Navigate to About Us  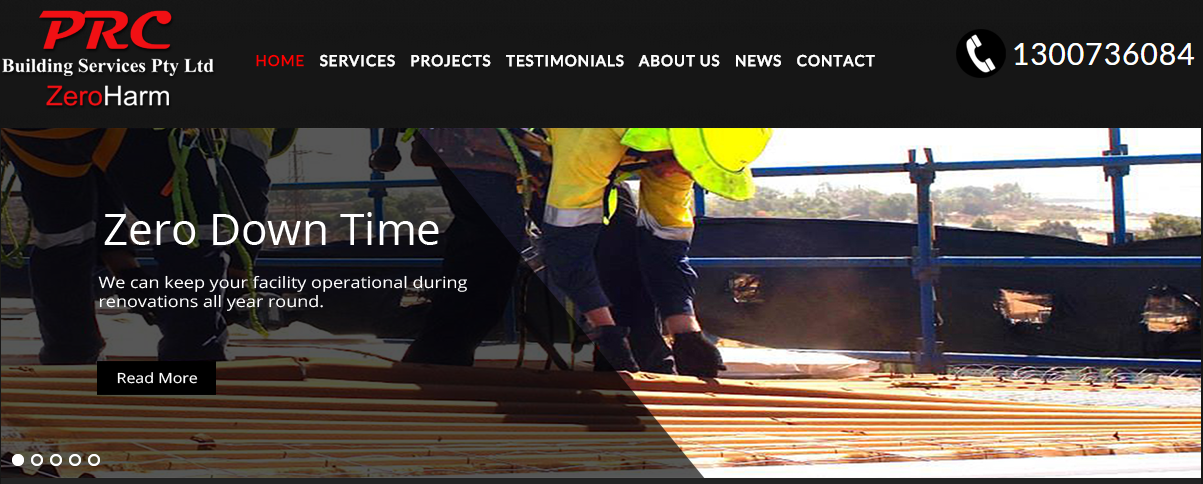679,61
